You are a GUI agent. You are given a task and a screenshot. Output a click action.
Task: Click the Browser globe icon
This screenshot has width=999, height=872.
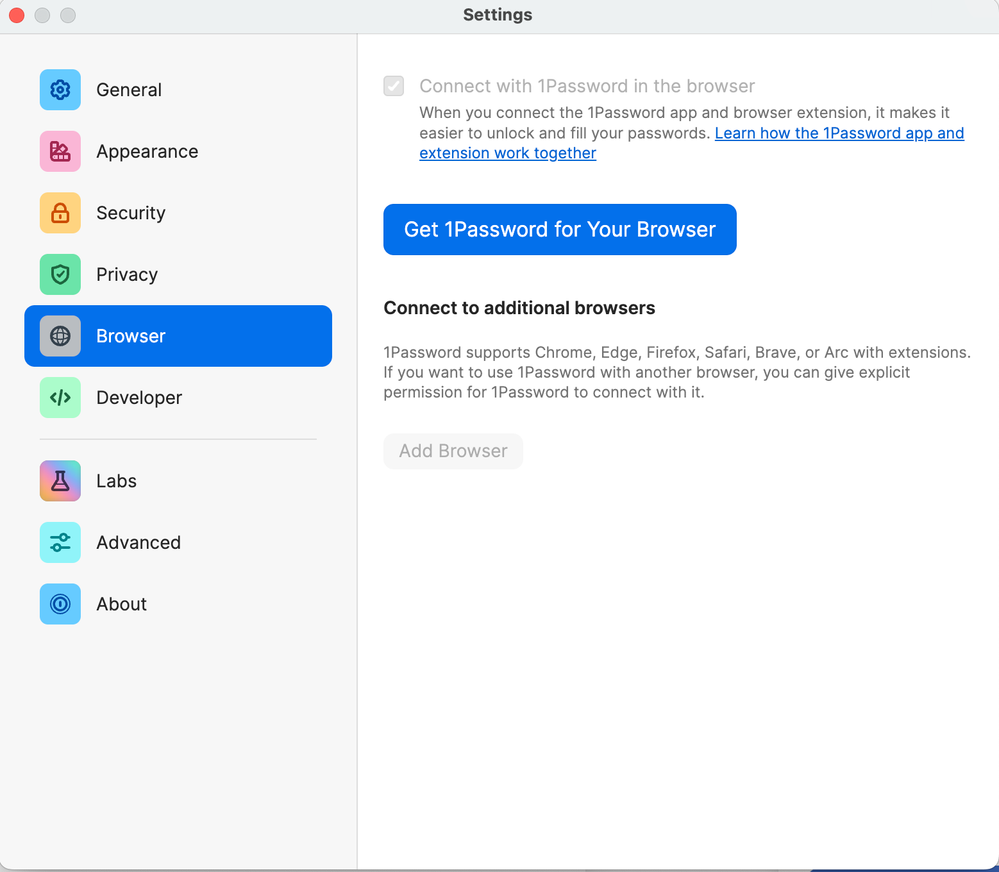point(60,336)
